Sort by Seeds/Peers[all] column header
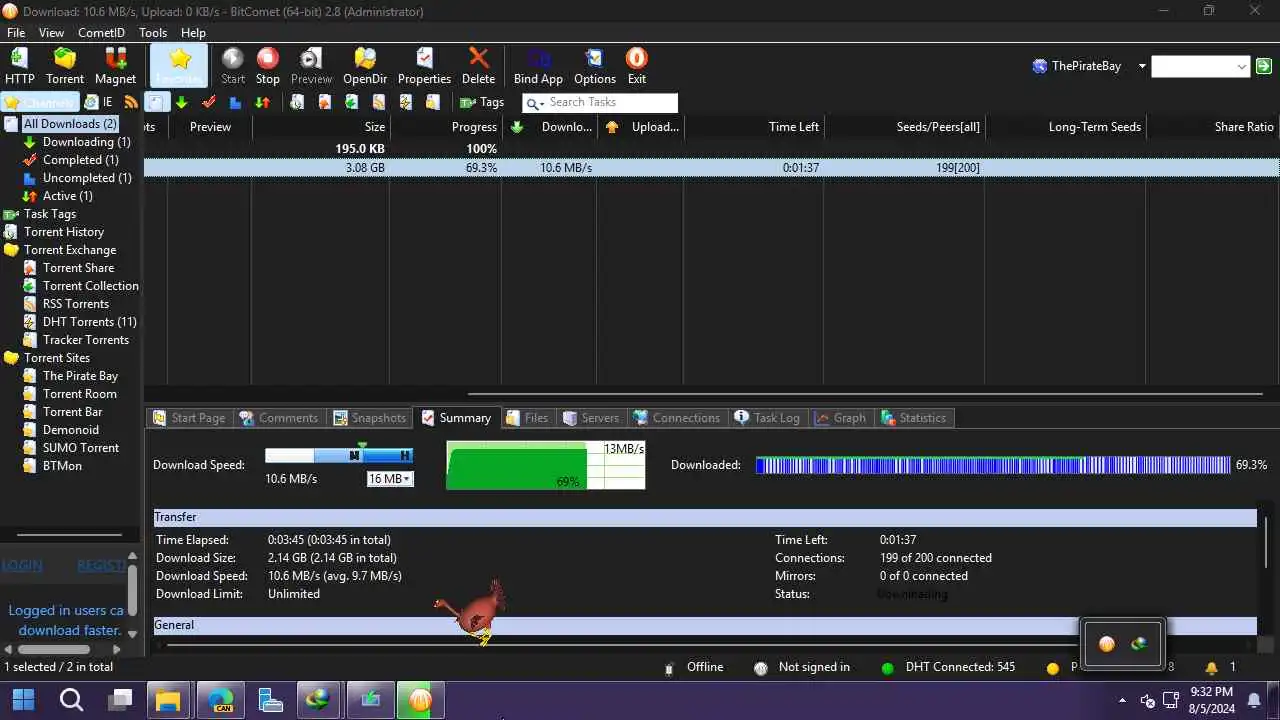This screenshot has width=1280, height=720. [x=938, y=127]
